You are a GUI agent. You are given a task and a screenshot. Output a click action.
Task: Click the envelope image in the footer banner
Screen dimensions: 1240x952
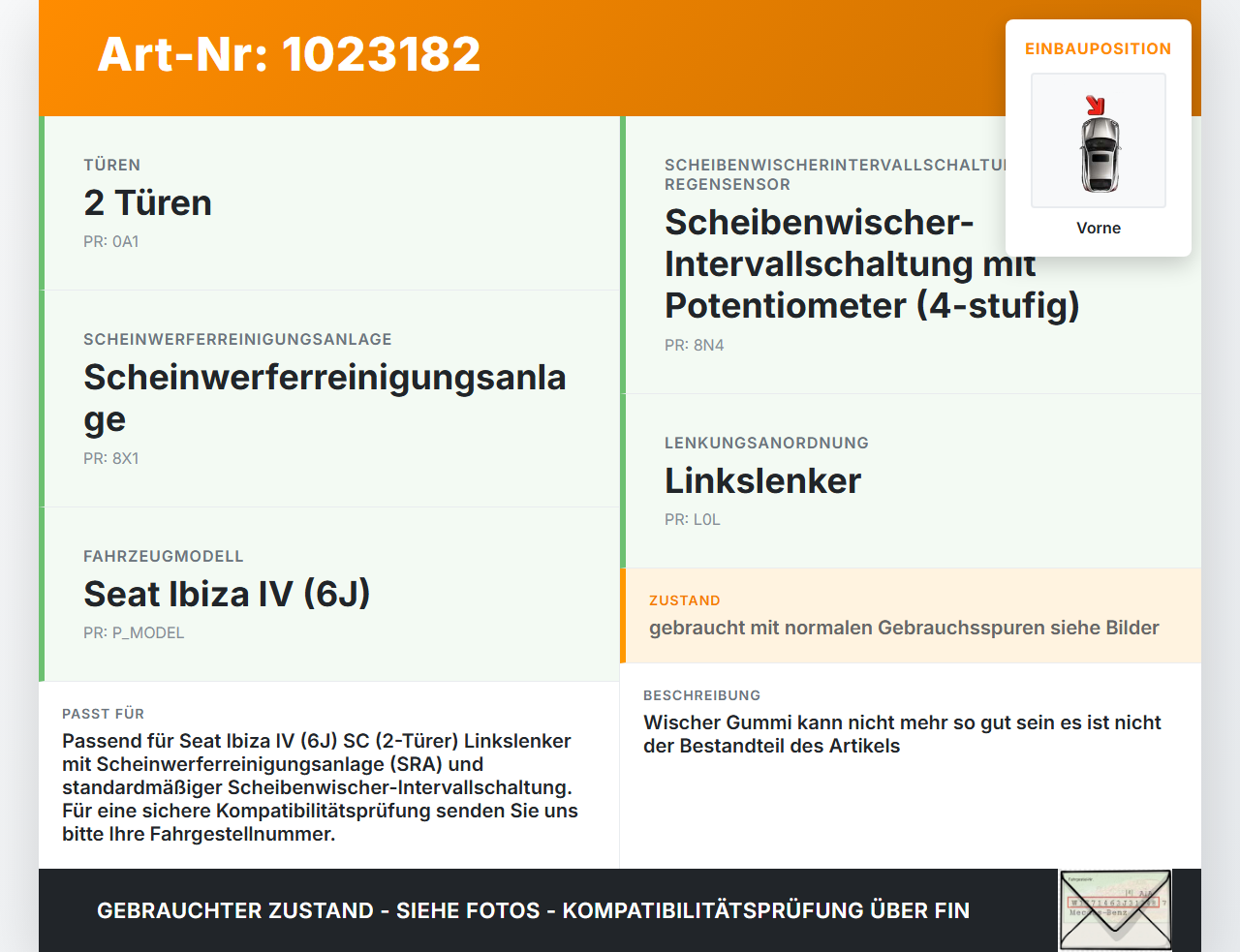click(x=1114, y=910)
